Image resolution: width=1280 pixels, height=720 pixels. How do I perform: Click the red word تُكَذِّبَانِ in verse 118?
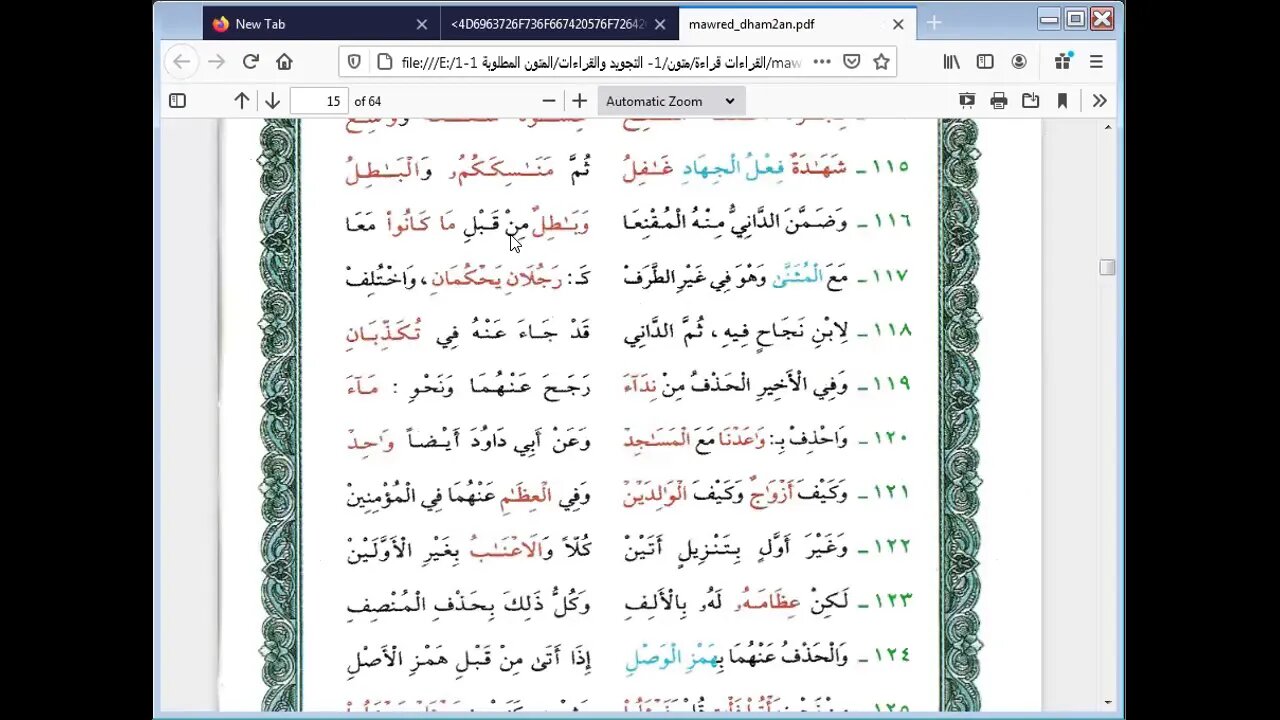(x=384, y=332)
